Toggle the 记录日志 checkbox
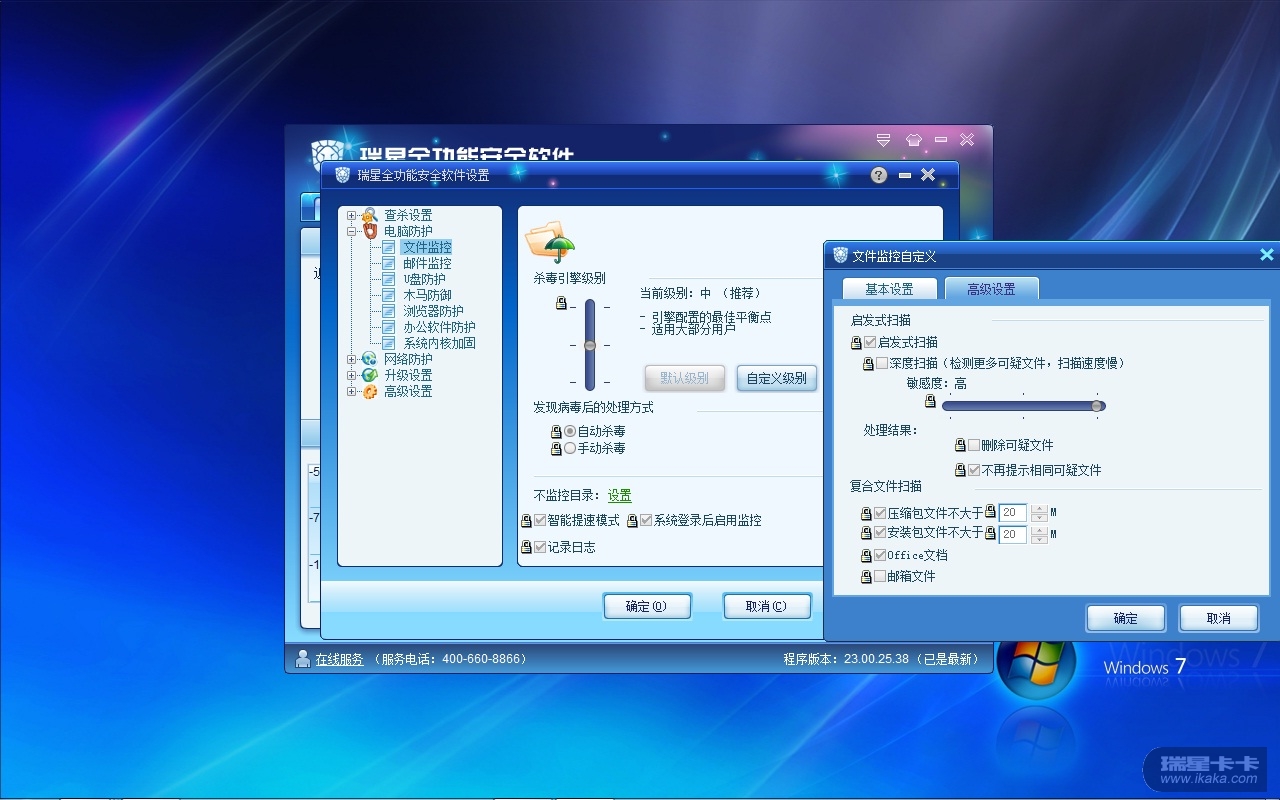Screen dimensions: 1280x800 [540, 547]
